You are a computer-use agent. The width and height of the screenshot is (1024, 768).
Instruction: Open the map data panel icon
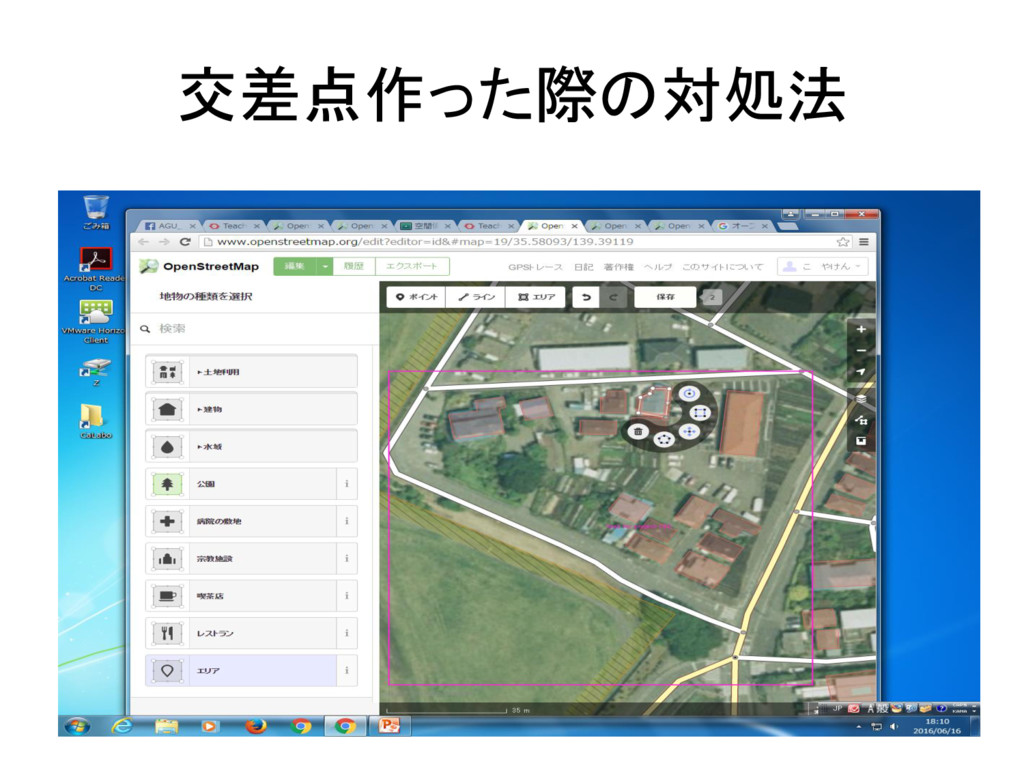point(861,420)
